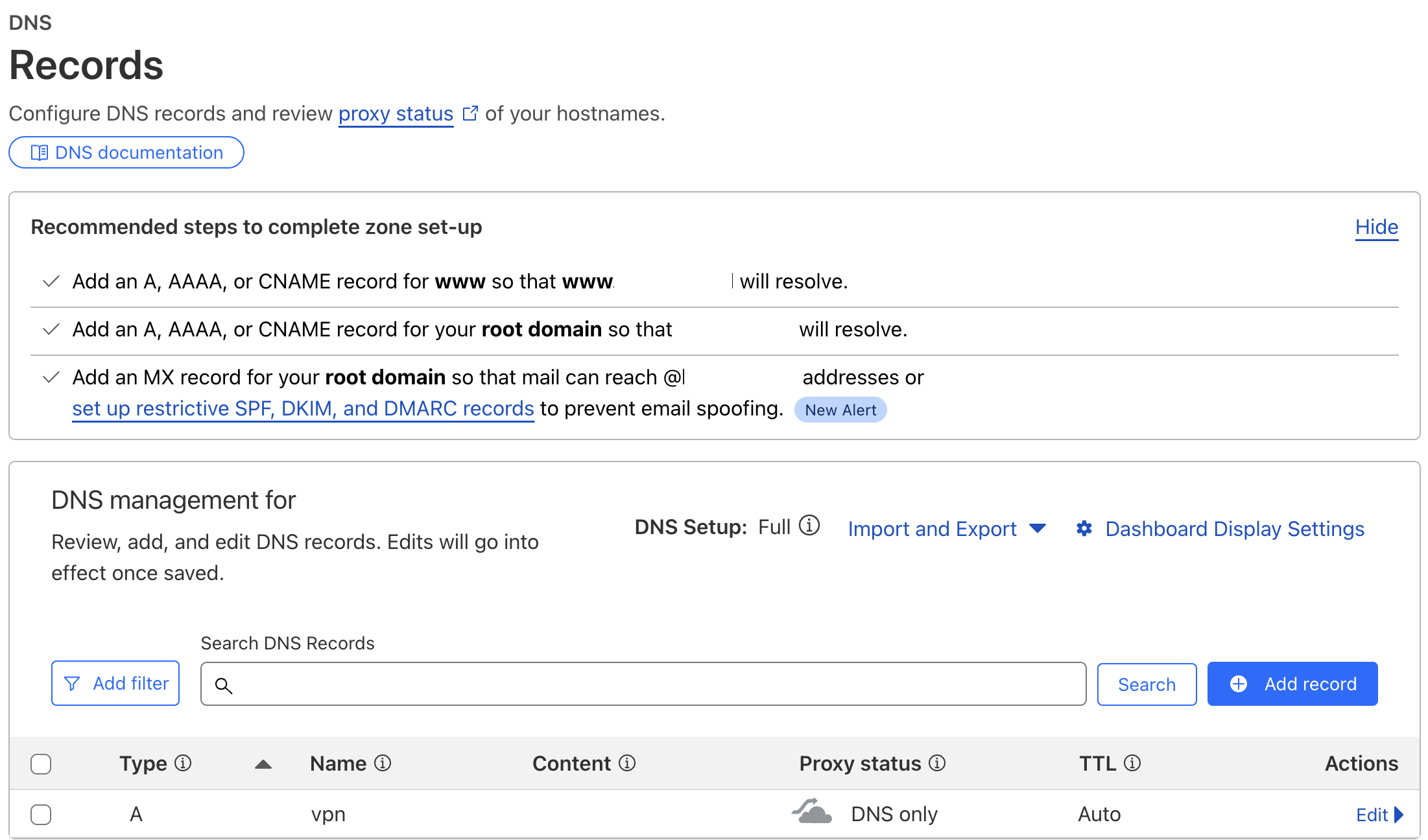Screen dimensions: 1428x840
Task: Open the SPF, DKIM, and DMARC records link
Action: (x=303, y=408)
